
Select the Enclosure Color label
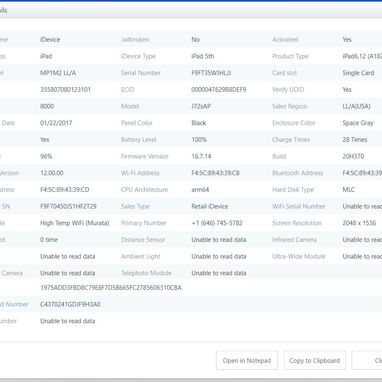click(294, 123)
